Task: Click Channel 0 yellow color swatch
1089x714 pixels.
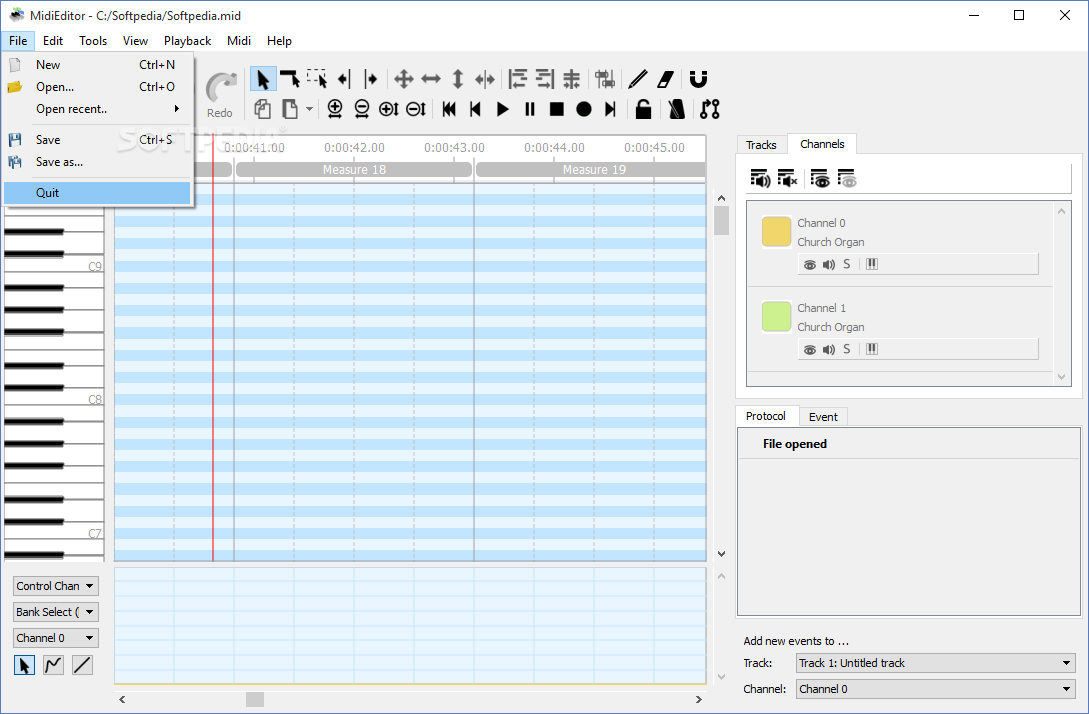Action: click(776, 232)
